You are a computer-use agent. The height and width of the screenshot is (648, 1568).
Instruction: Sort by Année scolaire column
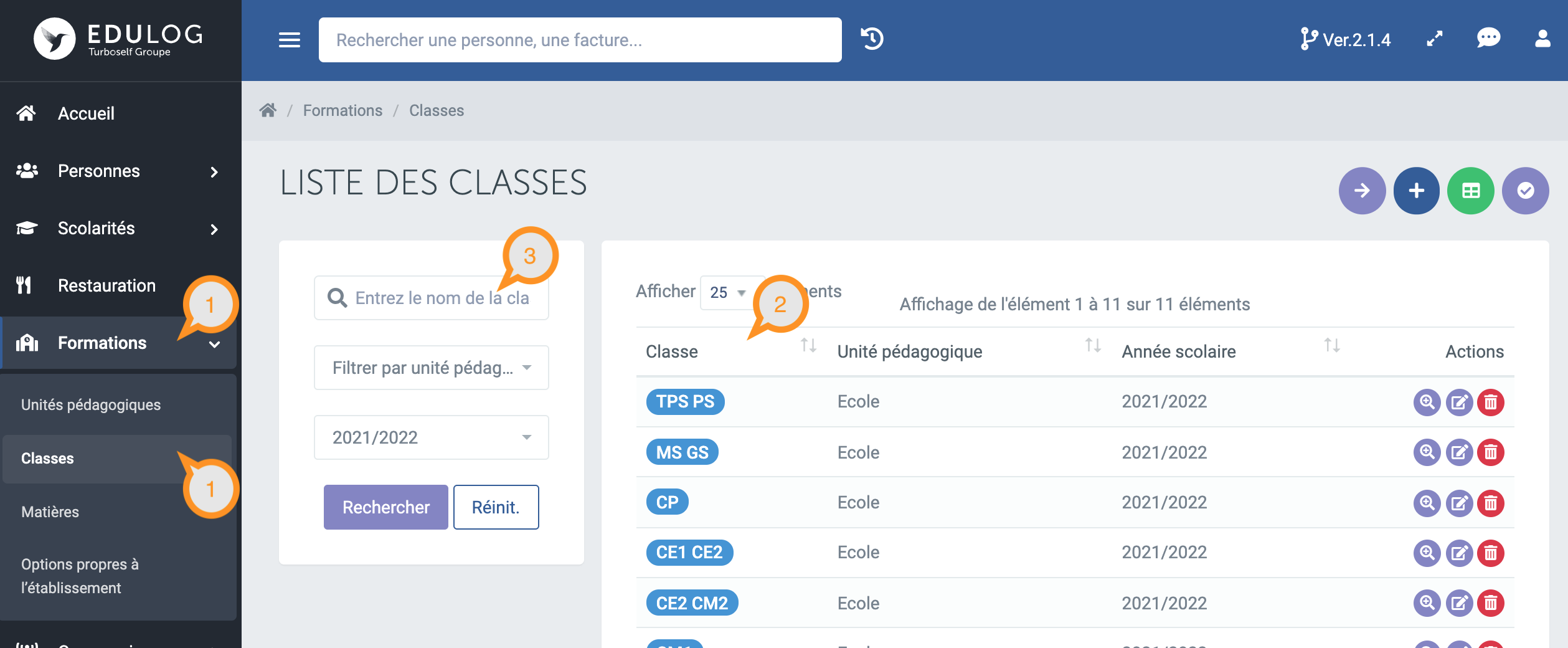tap(1331, 345)
